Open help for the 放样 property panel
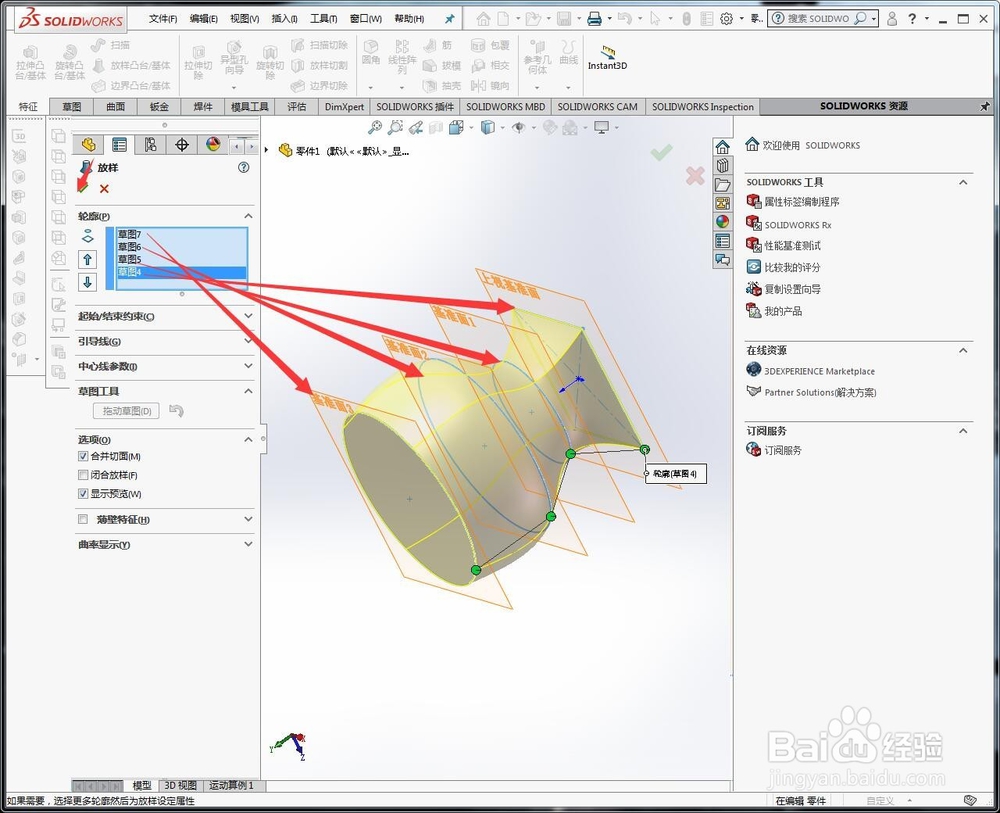1000x813 pixels. pos(243,168)
